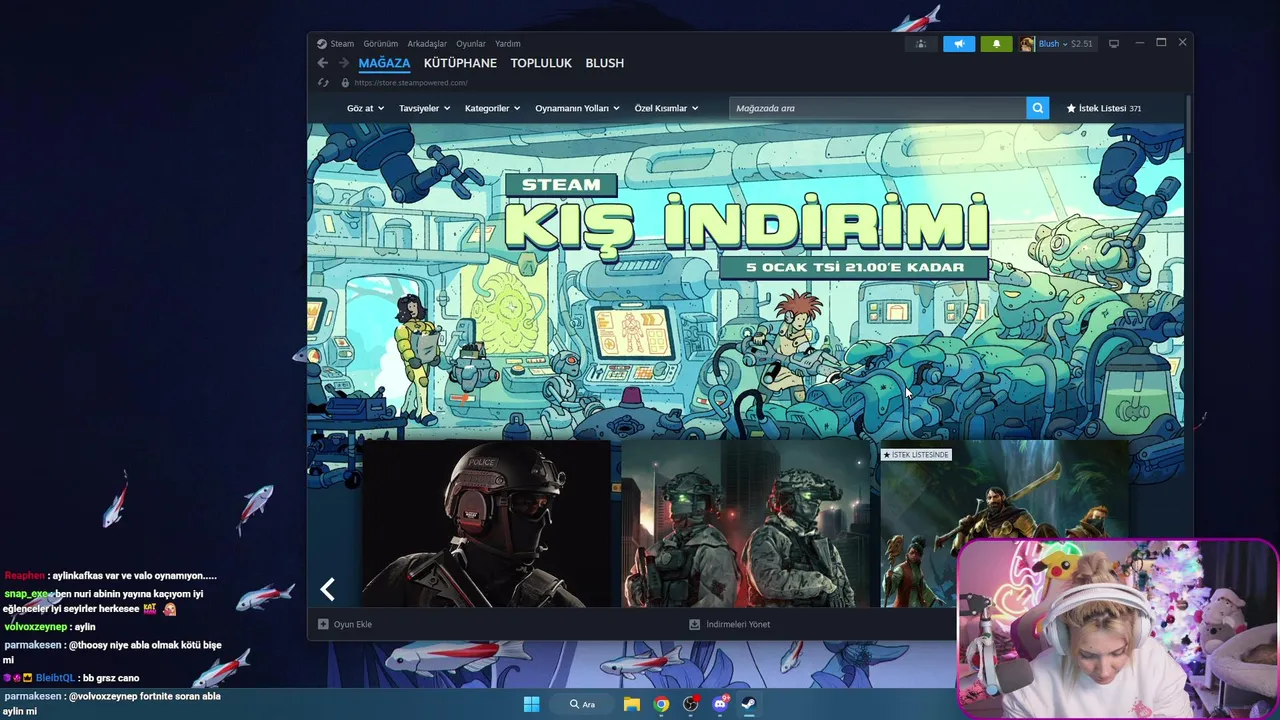Click the download icon beside İndirmeleri Yönet
The image size is (1280, 720).
tap(694, 624)
